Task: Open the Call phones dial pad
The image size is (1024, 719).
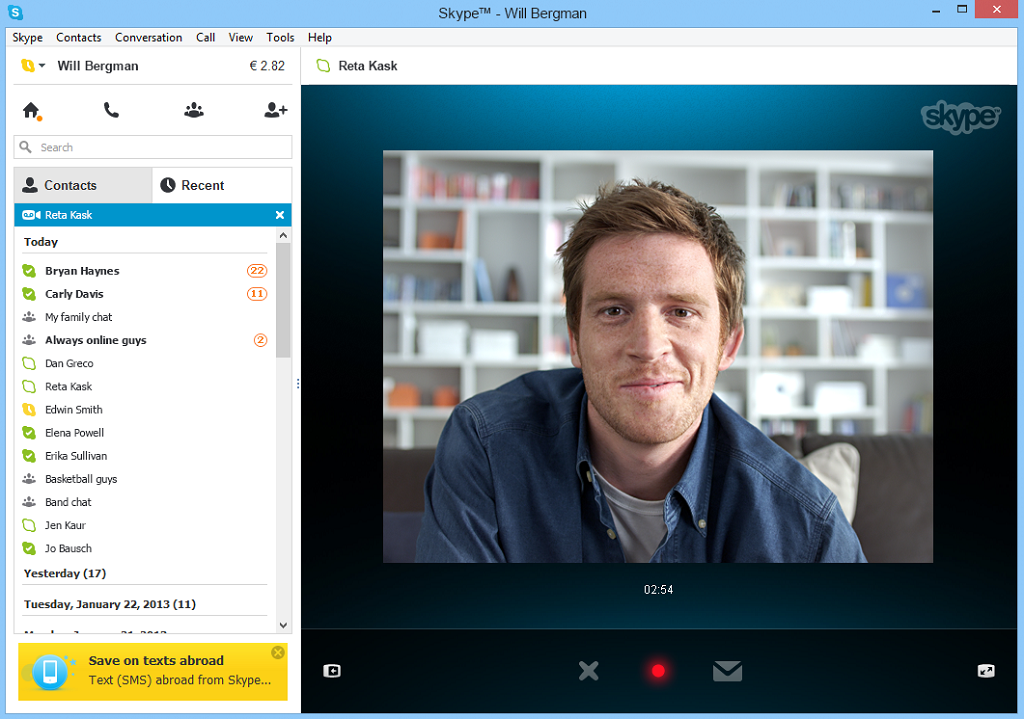Action: [x=112, y=110]
